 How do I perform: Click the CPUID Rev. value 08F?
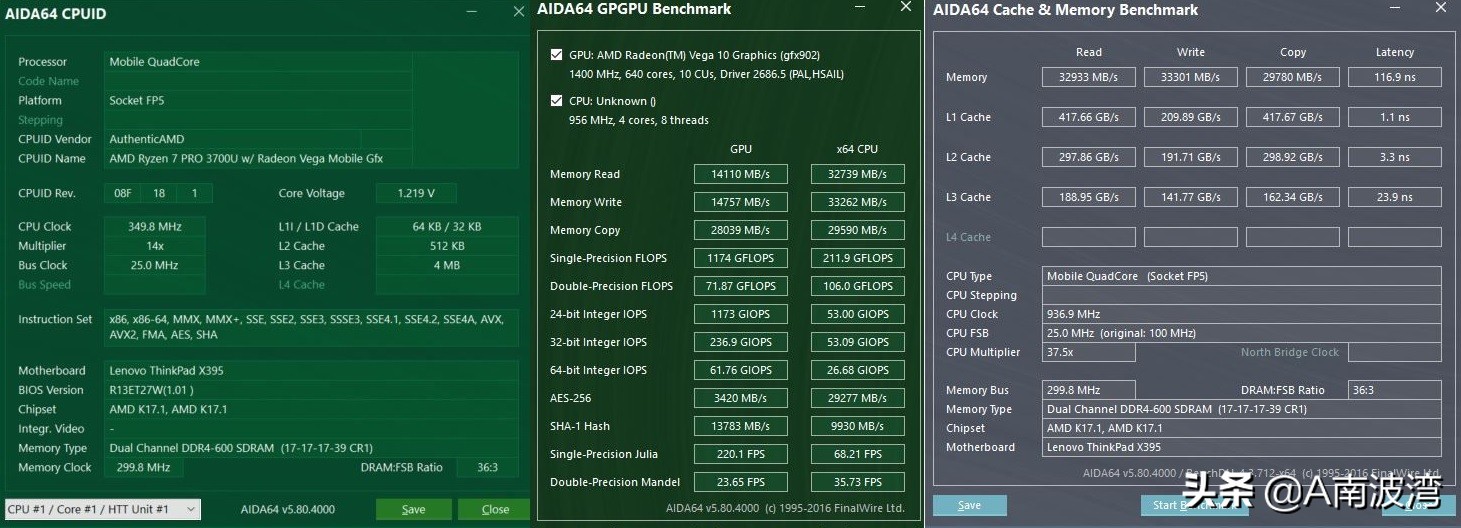[123, 193]
